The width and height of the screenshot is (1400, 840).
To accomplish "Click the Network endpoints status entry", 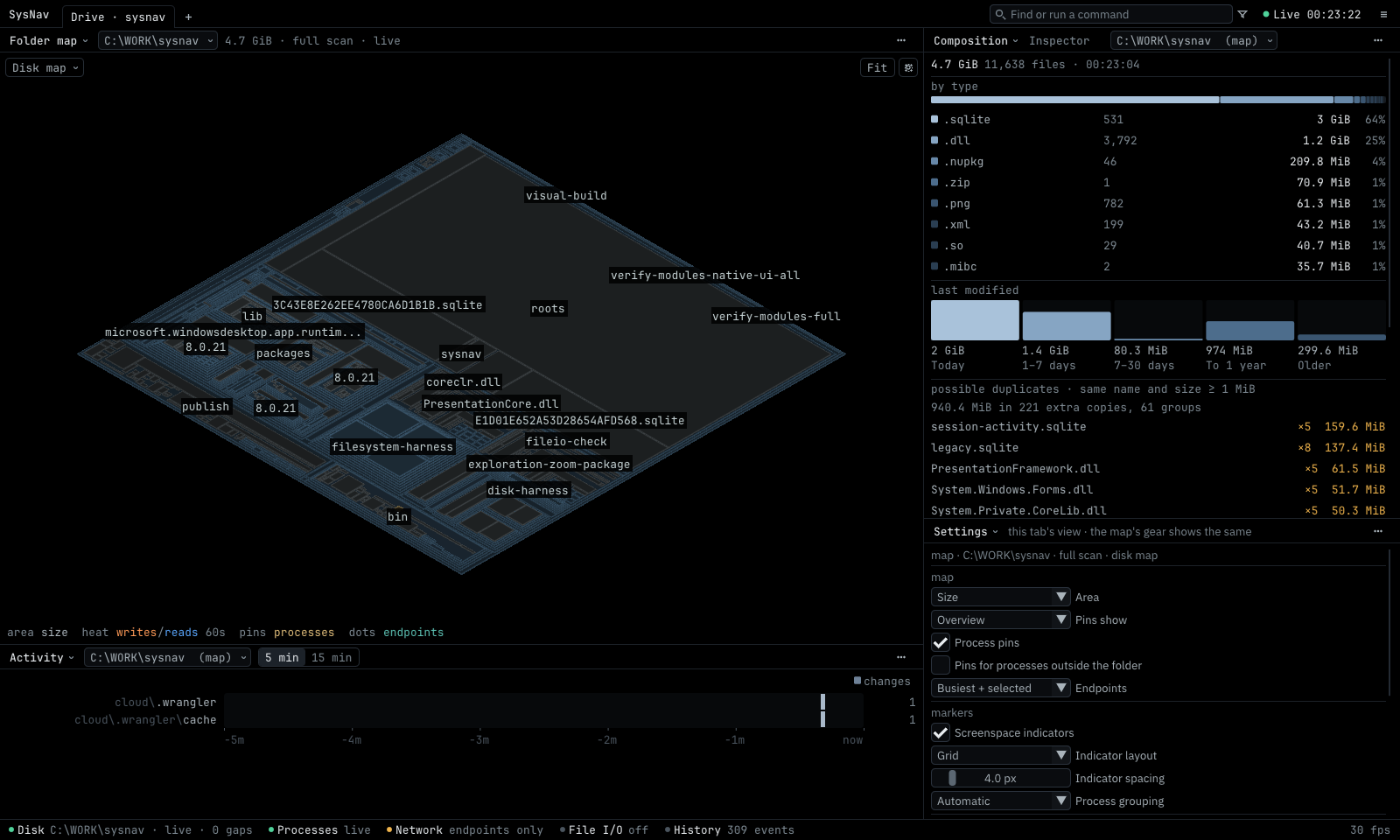I will (465, 829).
